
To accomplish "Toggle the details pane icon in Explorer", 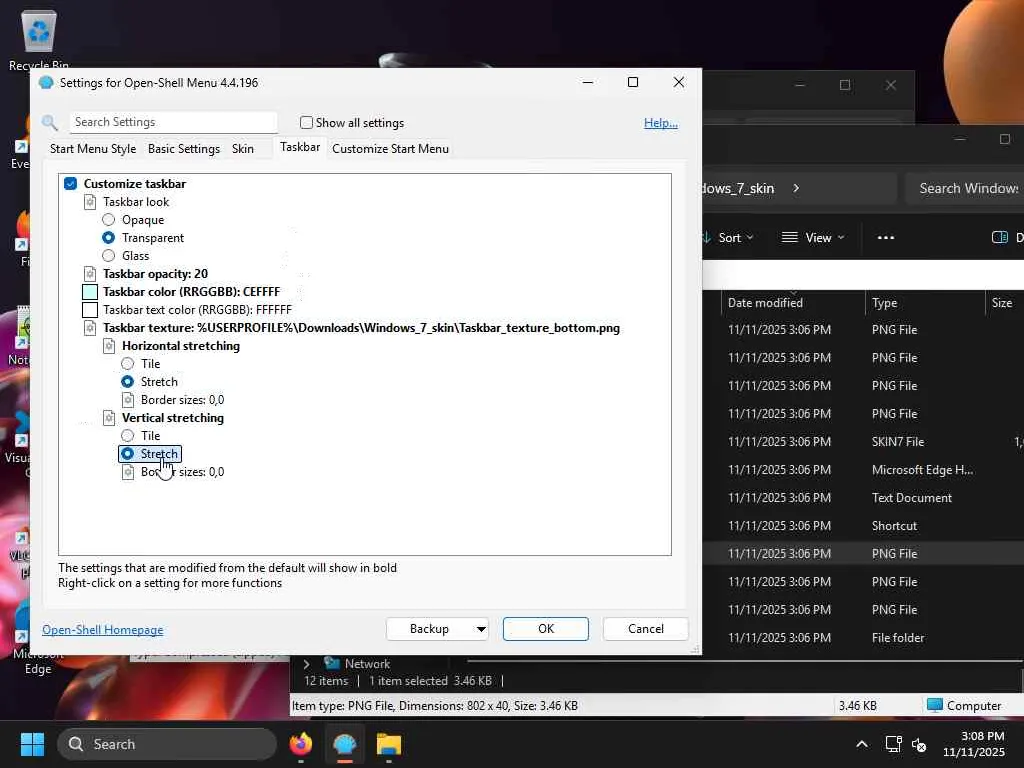I will click(x=999, y=237).
